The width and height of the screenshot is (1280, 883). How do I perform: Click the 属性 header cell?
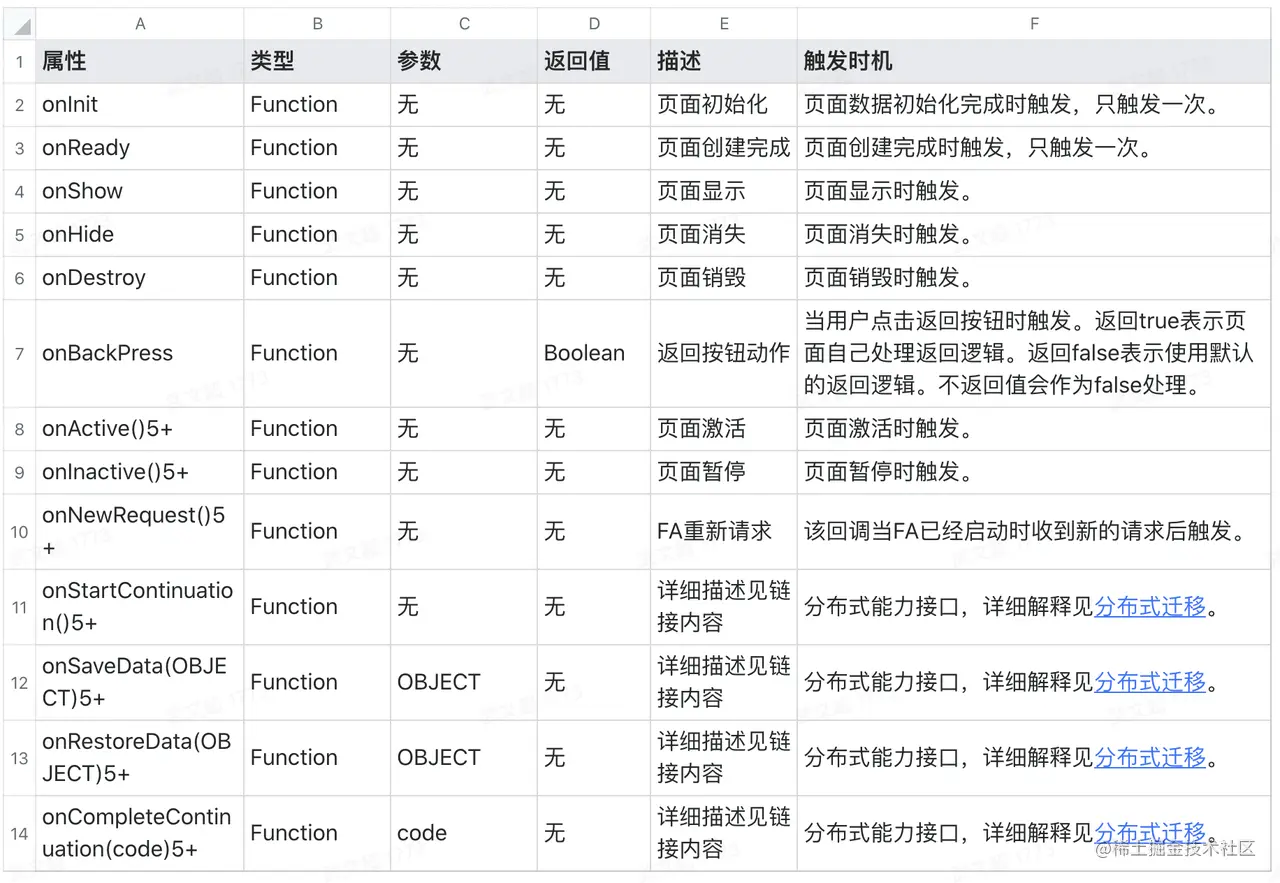[x=140, y=61]
